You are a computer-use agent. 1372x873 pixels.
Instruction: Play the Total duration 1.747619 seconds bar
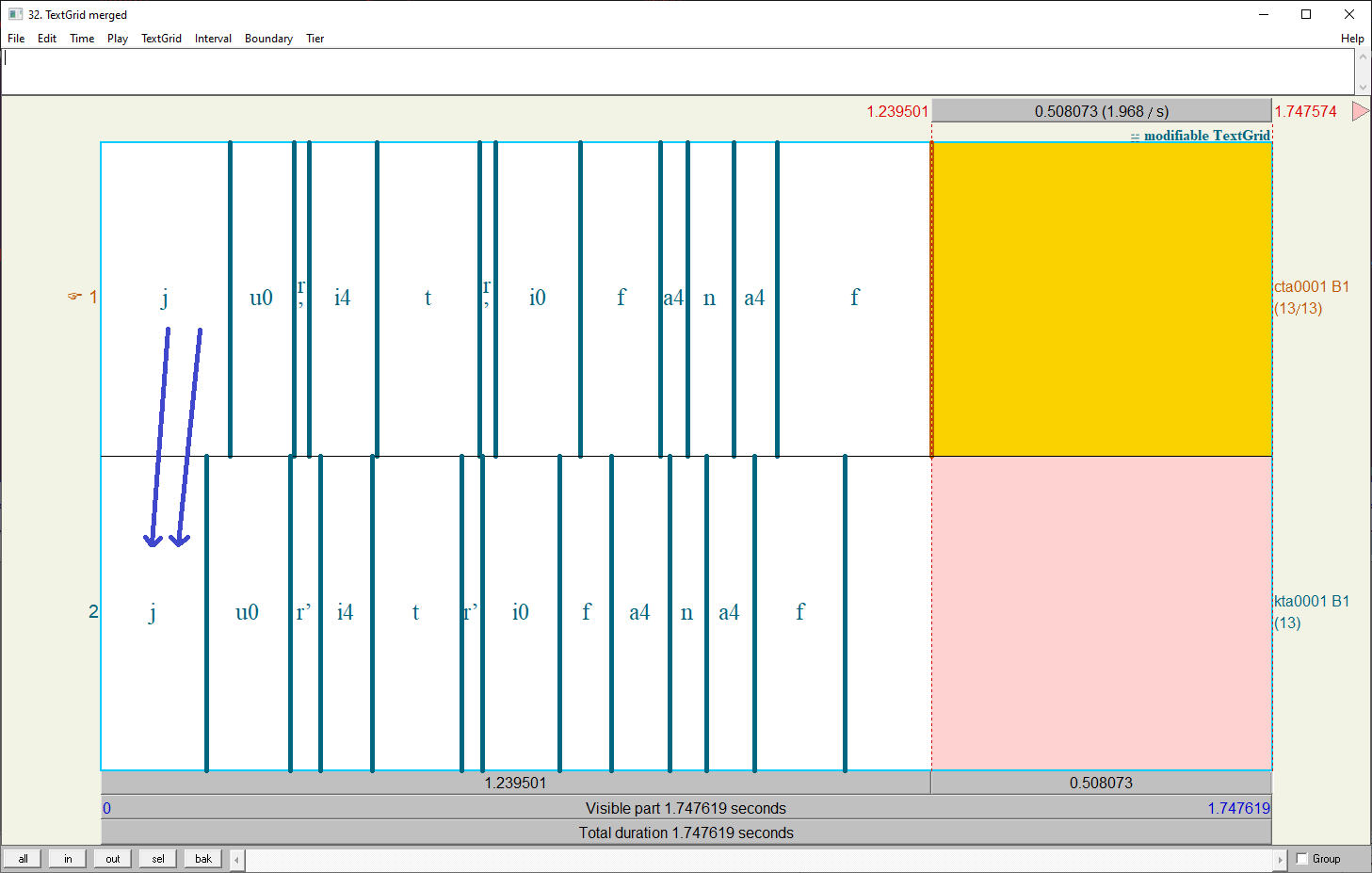coord(686,833)
